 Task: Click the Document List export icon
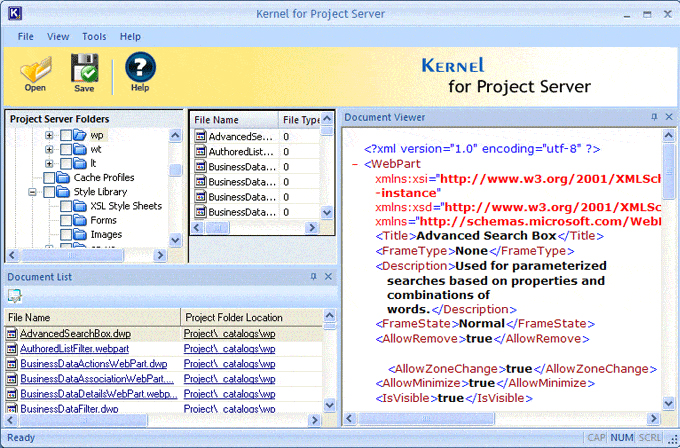click(15, 296)
